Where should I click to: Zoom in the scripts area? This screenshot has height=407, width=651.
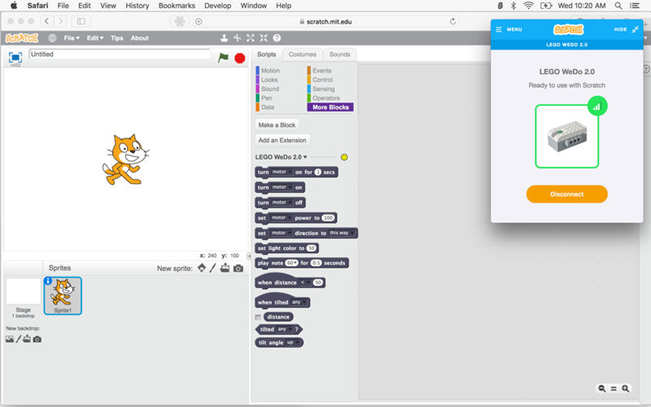pos(625,388)
